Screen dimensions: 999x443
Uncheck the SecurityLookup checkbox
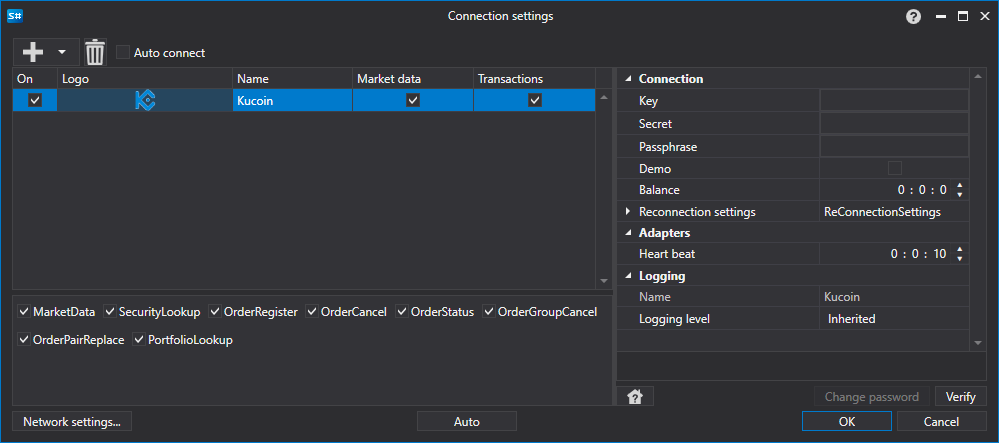[110, 312]
